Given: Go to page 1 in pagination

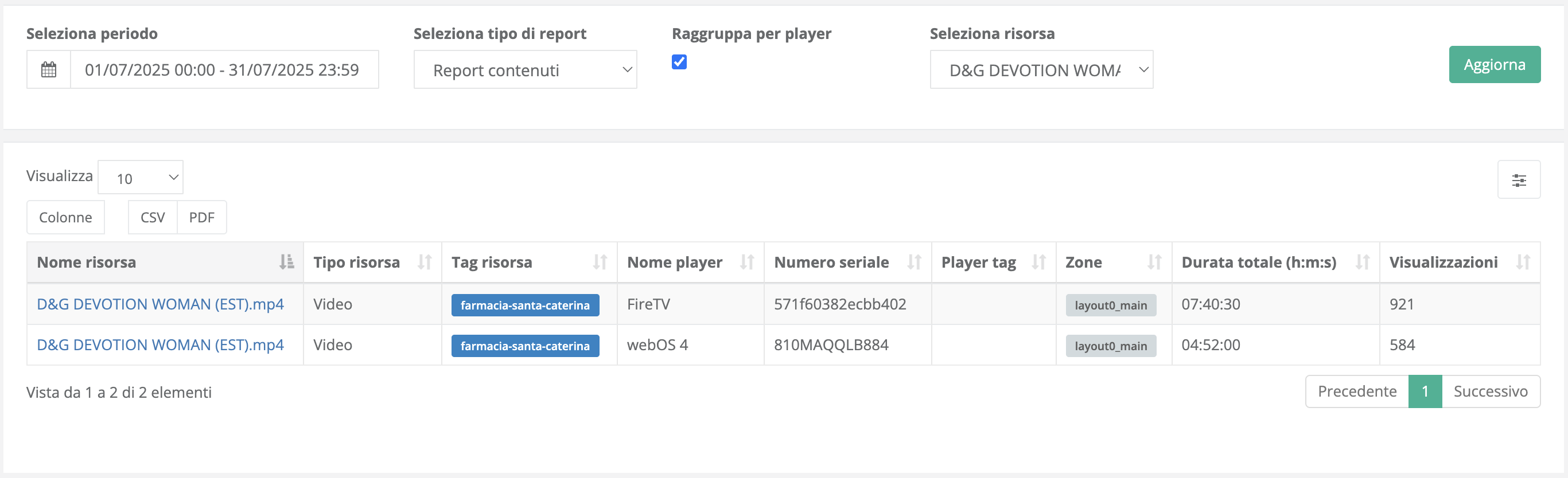Looking at the screenshot, I should coord(1425,391).
